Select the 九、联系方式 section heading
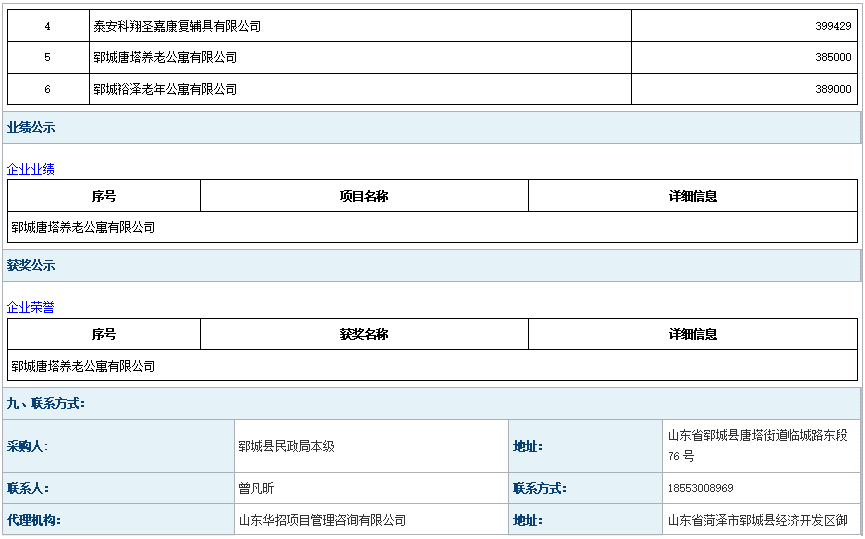Screen dimensions: 865x539 (46, 404)
